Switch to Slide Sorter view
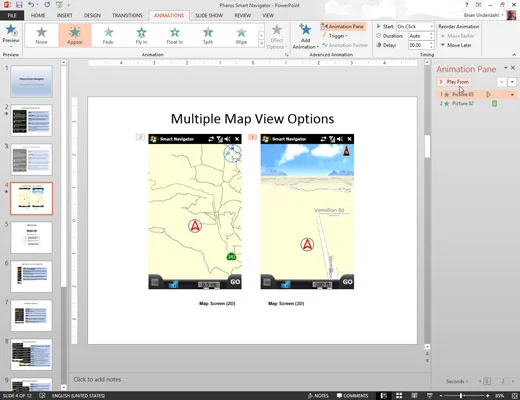Screen dimensions: 520x400 click(x=399, y=395)
